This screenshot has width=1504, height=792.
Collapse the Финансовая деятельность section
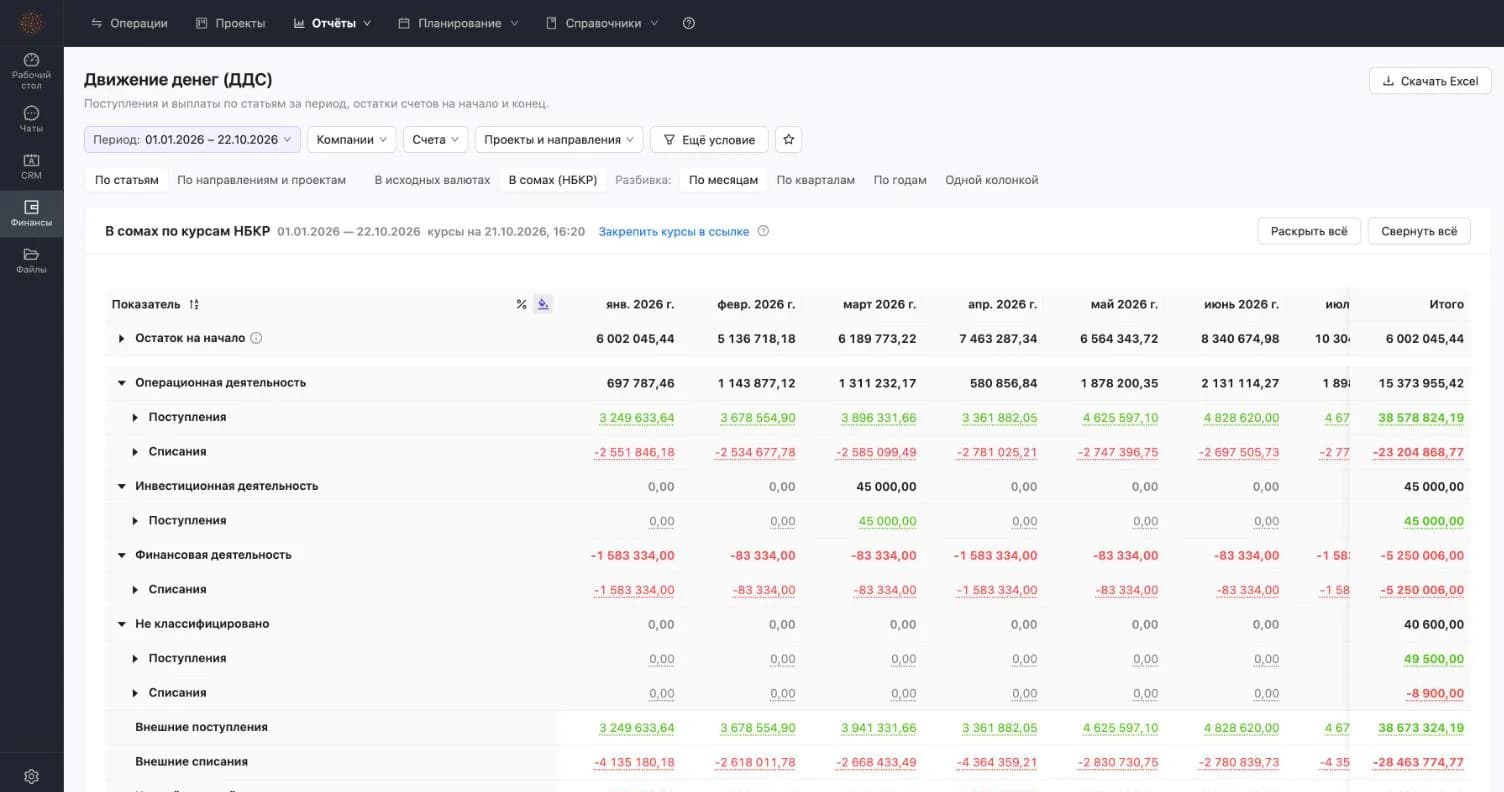point(121,555)
